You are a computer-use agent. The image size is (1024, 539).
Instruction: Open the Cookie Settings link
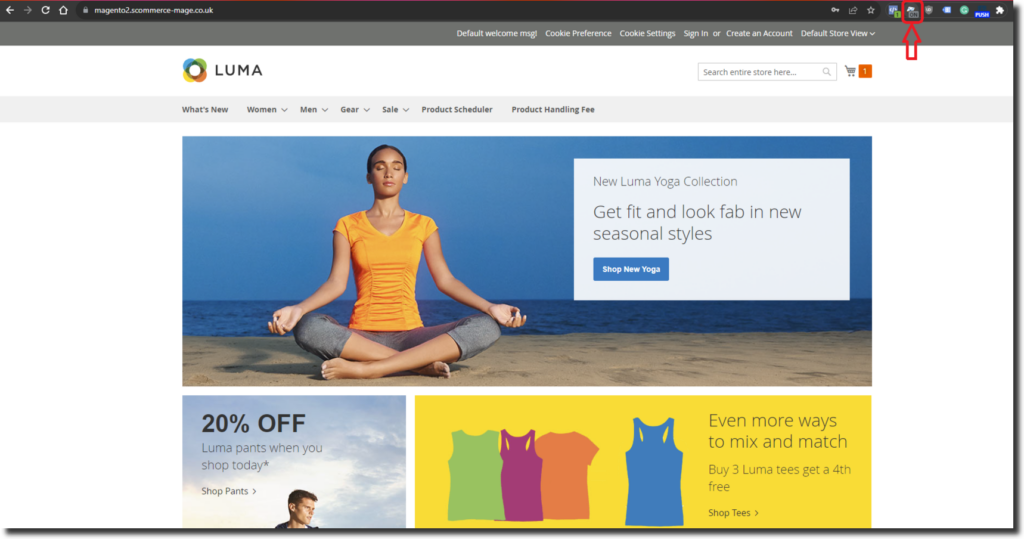click(x=647, y=33)
